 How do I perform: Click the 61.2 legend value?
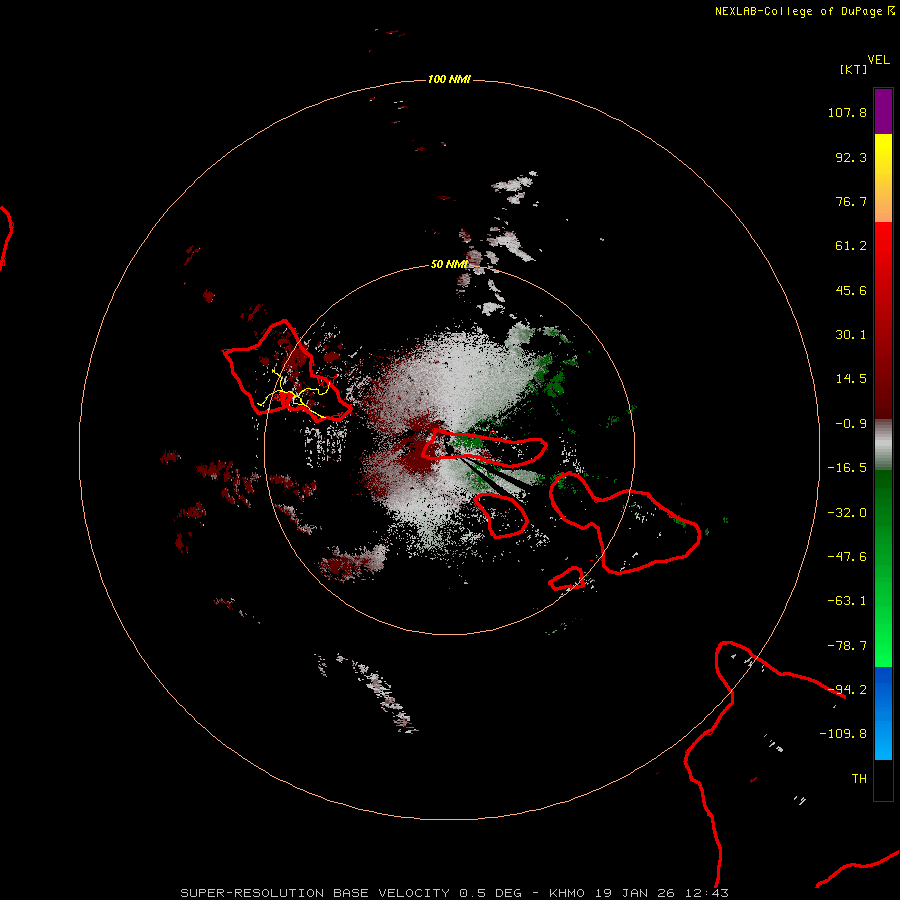[851, 246]
